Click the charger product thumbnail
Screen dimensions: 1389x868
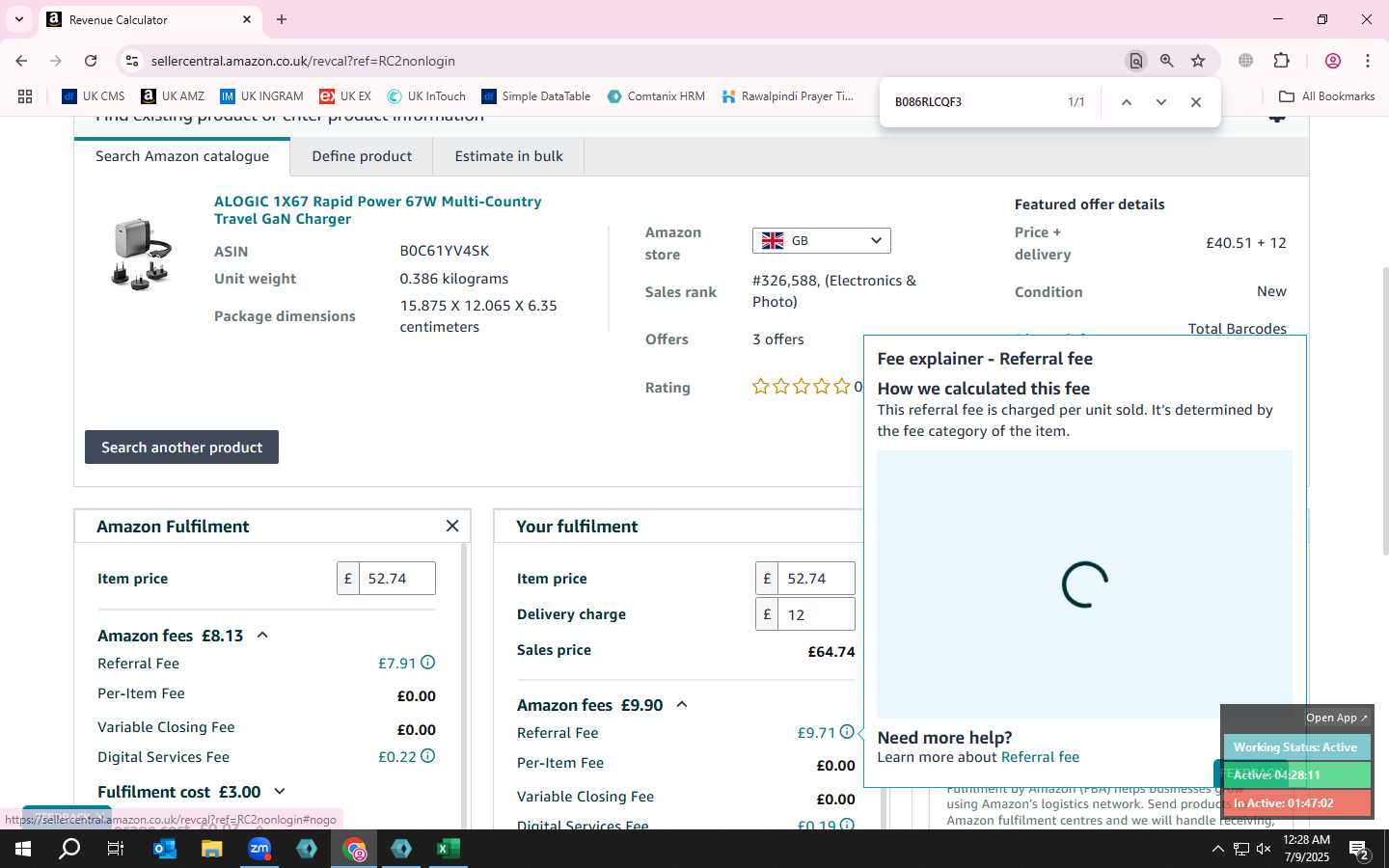[x=143, y=253]
